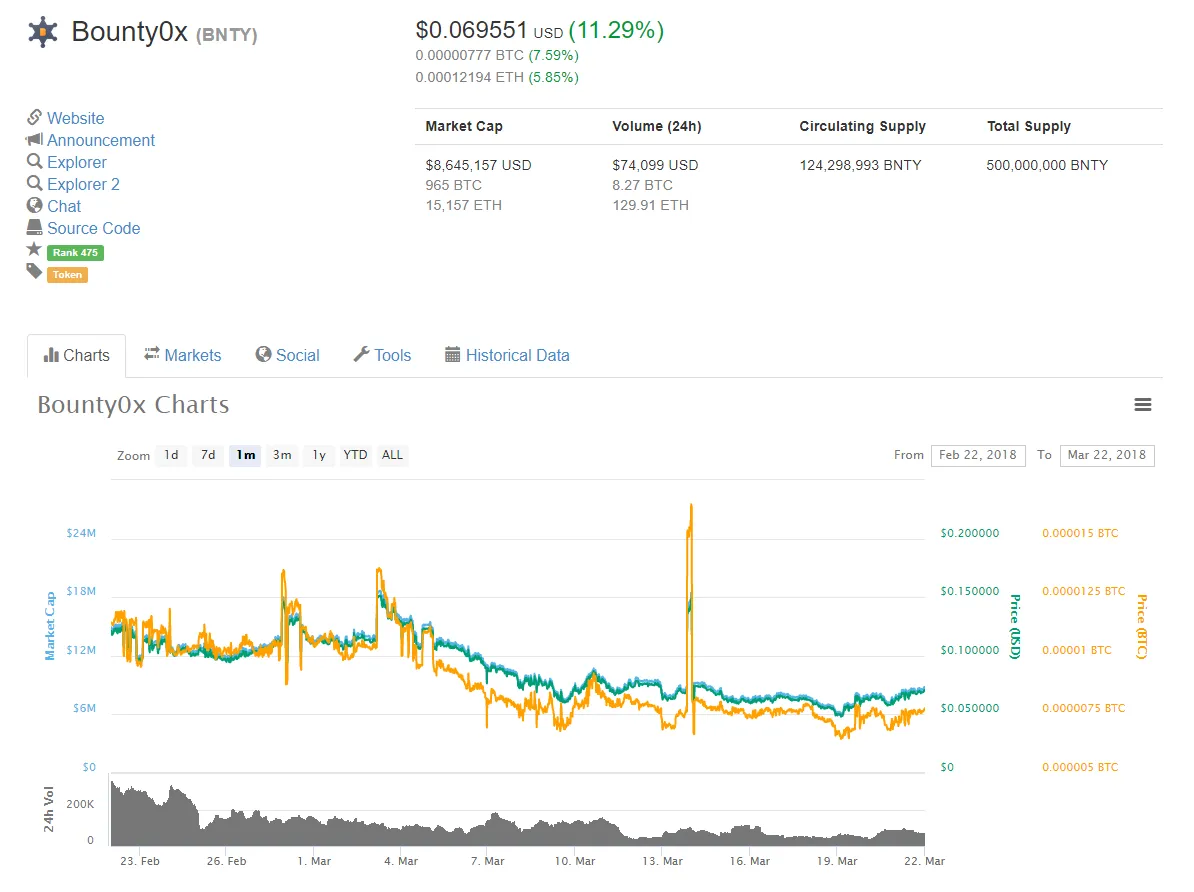Click the globe icon beside Chat
The width and height of the screenshot is (1194, 892).
tap(34, 206)
